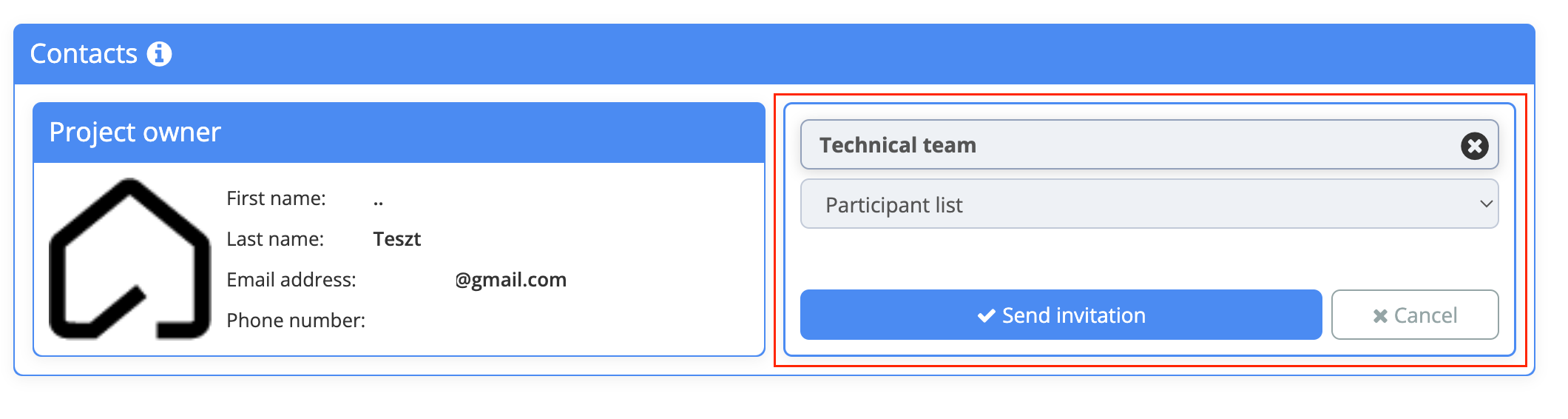Click the house logo avatar of the project owner

click(130, 259)
